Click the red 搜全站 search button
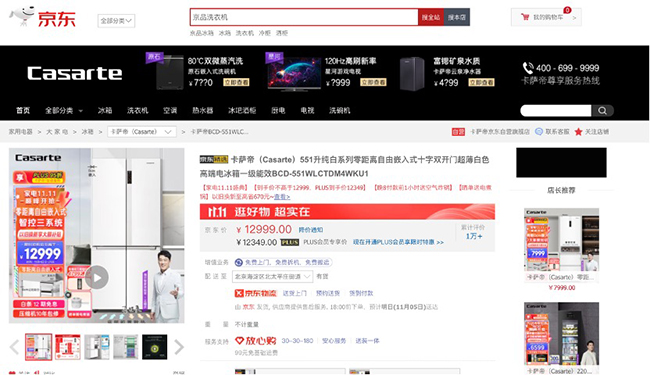650x375 pixels. pos(431,17)
